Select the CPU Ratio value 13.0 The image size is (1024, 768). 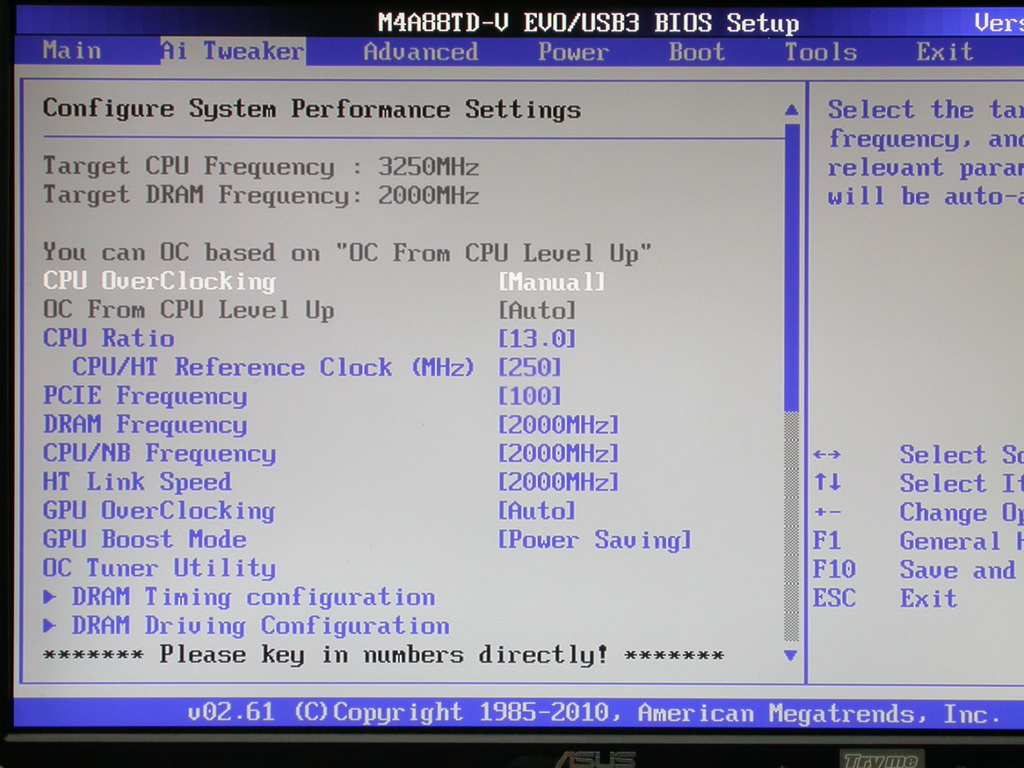[537, 339]
